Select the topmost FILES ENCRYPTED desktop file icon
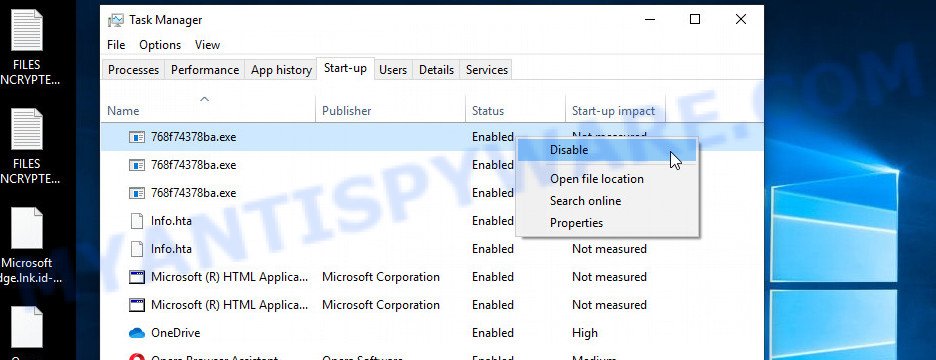The height and width of the screenshot is (360, 936). pyautogui.click(x=27, y=30)
